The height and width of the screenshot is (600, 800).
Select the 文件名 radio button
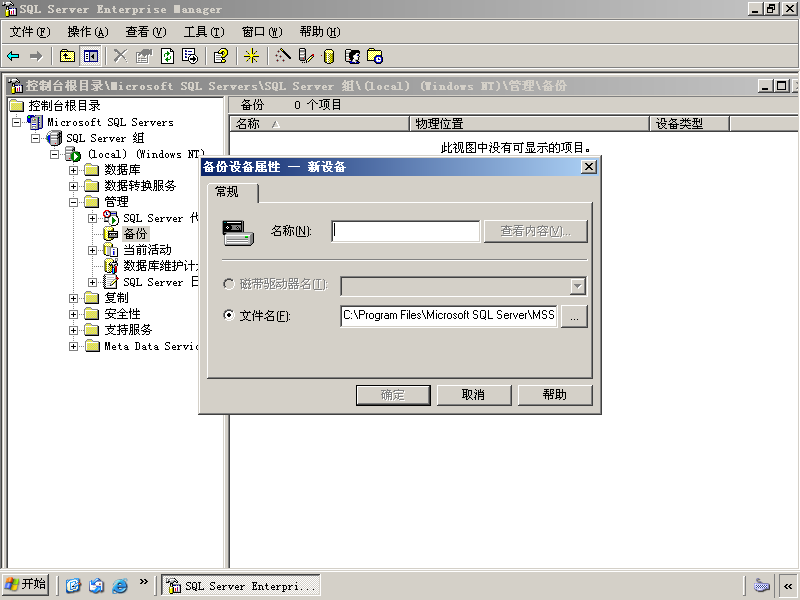[x=229, y=315]
